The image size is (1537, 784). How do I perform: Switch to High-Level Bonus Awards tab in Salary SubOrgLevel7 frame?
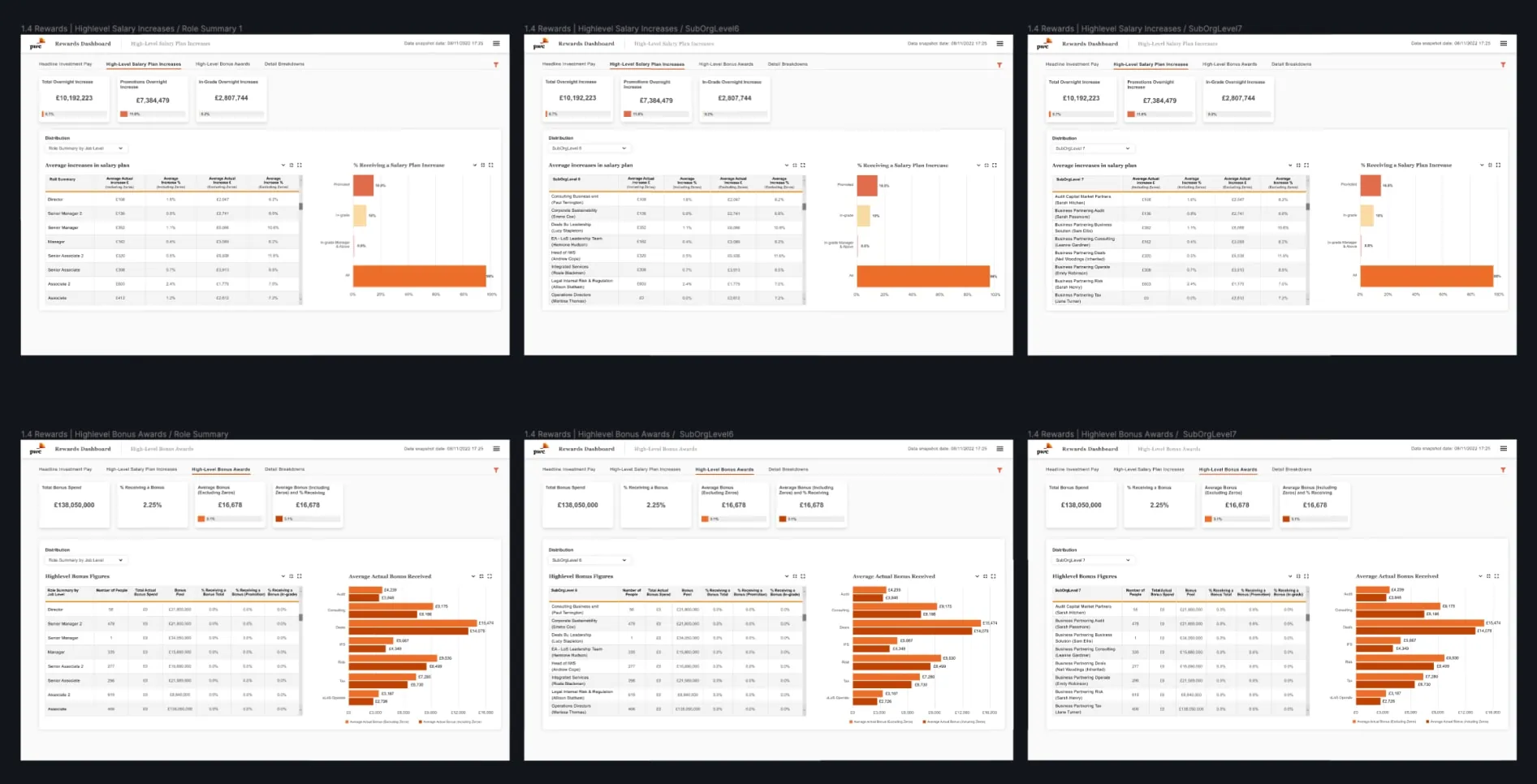pyautogui.click(x=1229, y=64)
